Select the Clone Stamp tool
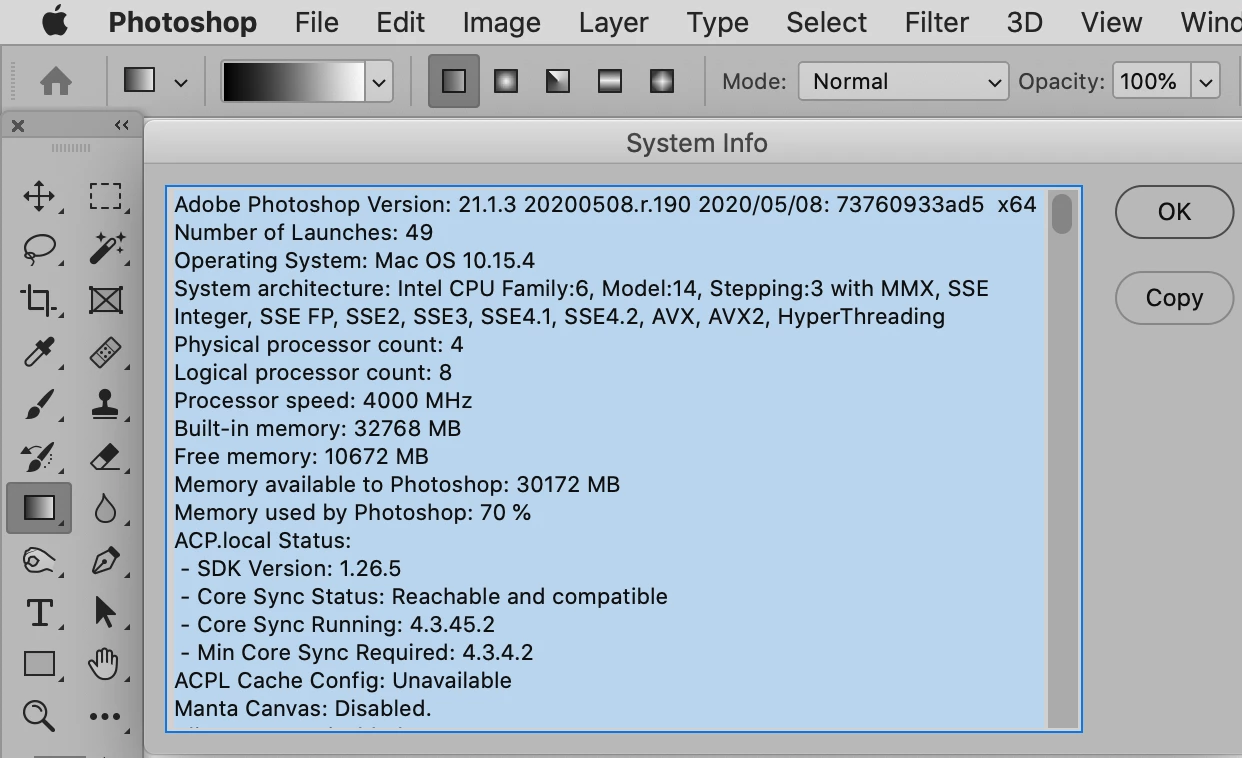This screenshot has width=1242, height=758. coord(105,404)
